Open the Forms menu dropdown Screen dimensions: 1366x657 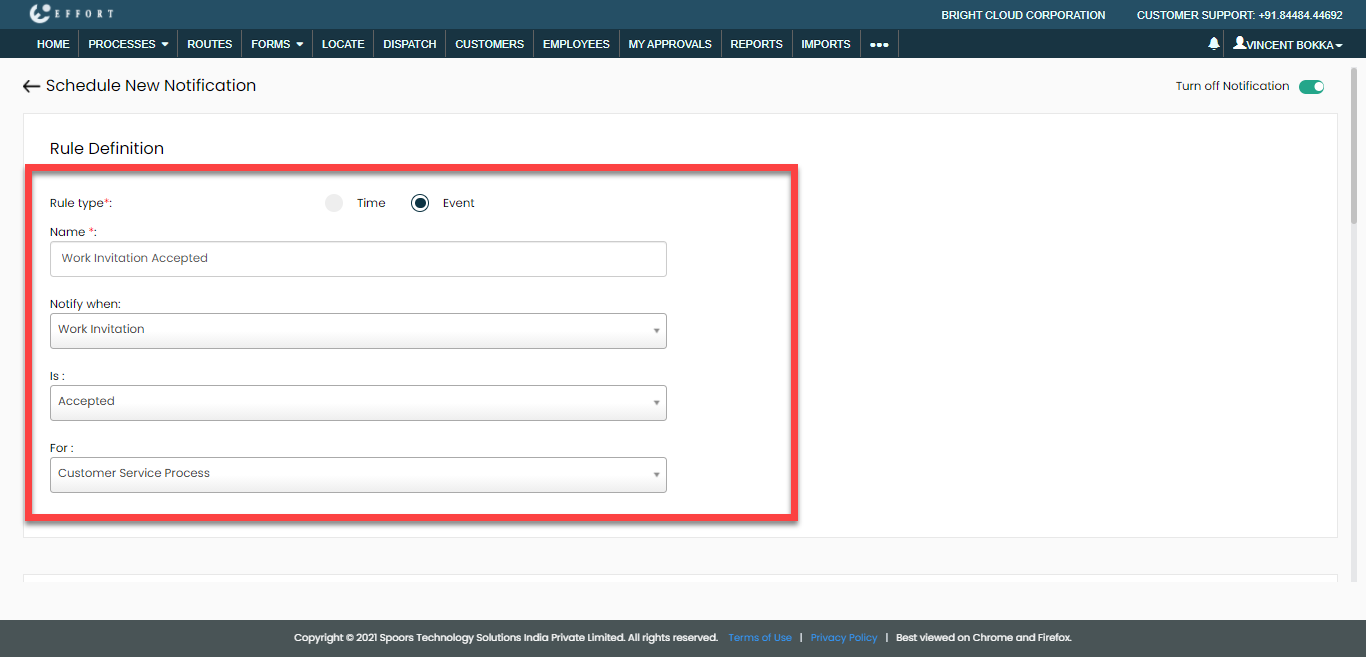click(277, 44)
